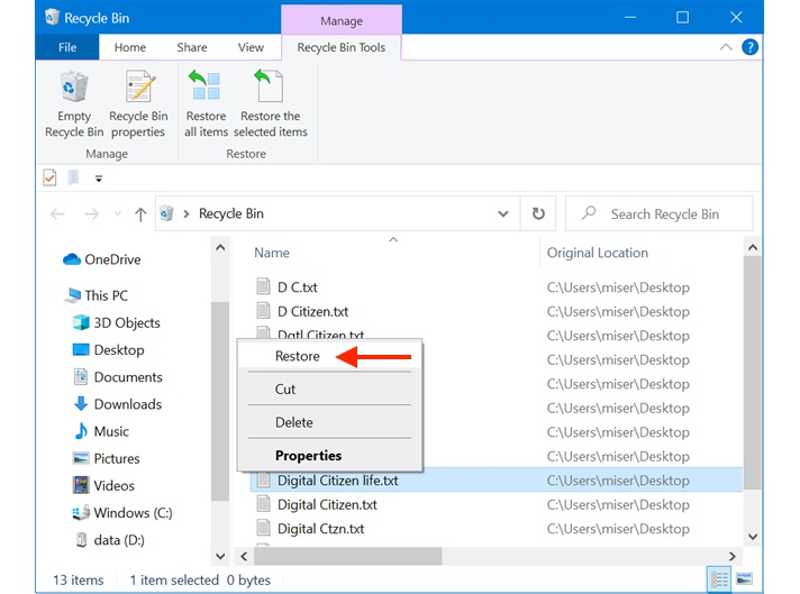Open Customize Quick Access Toolbar dropdown

click(98, 179)
